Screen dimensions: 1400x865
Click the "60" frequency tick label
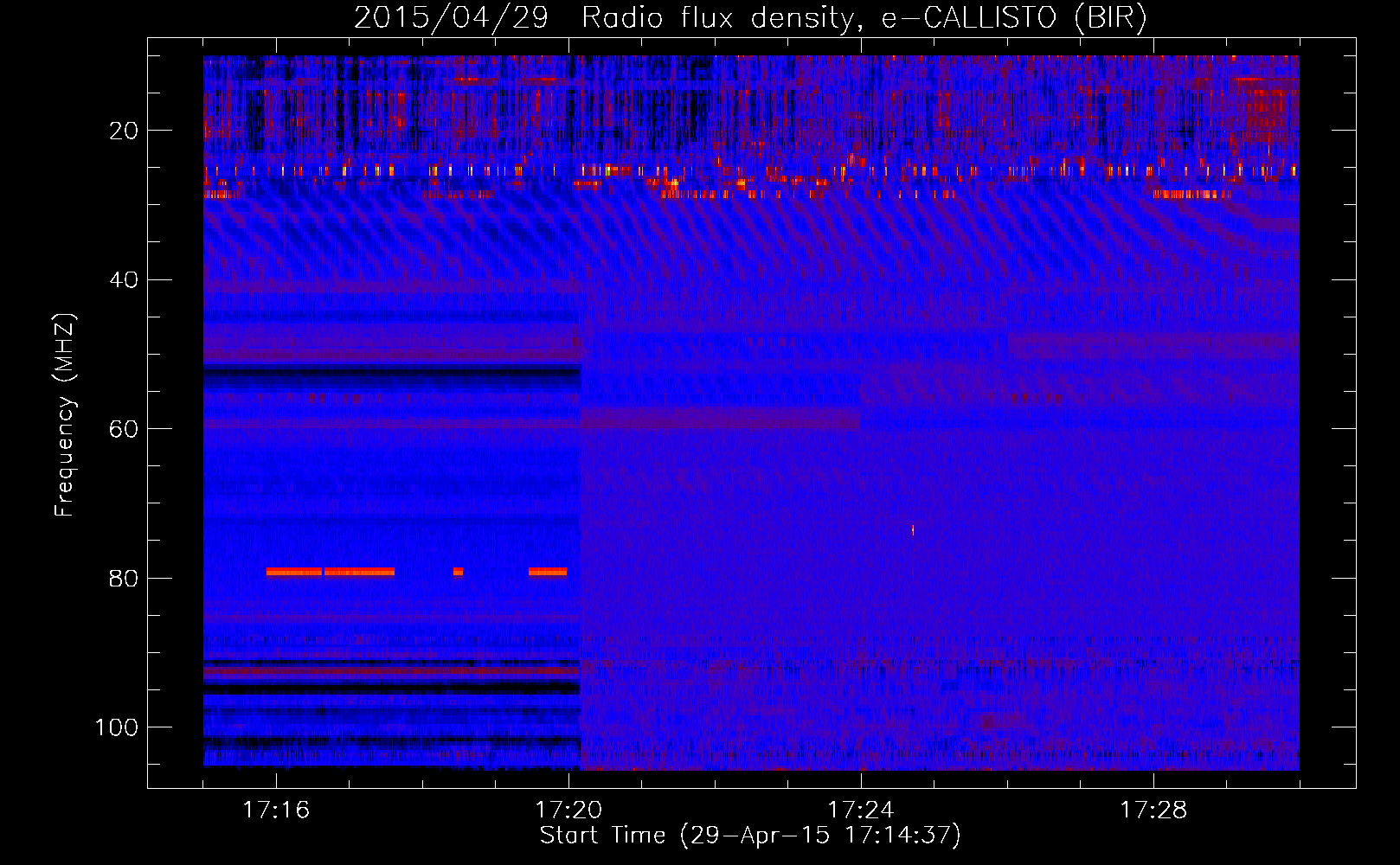124,429
